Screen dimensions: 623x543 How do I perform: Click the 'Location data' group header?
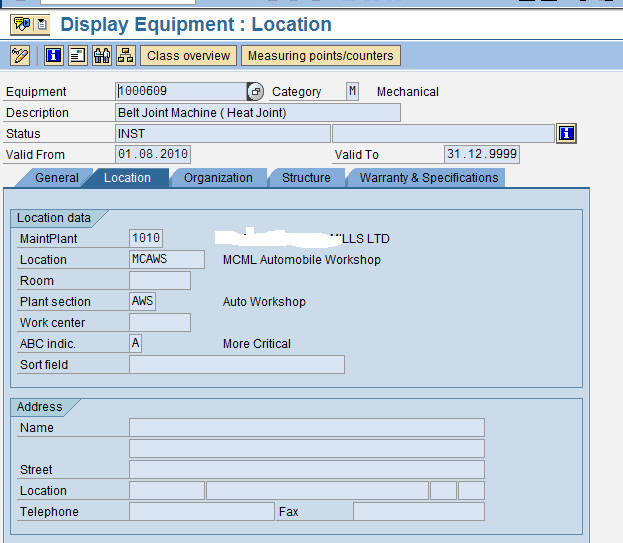[54, 218]
